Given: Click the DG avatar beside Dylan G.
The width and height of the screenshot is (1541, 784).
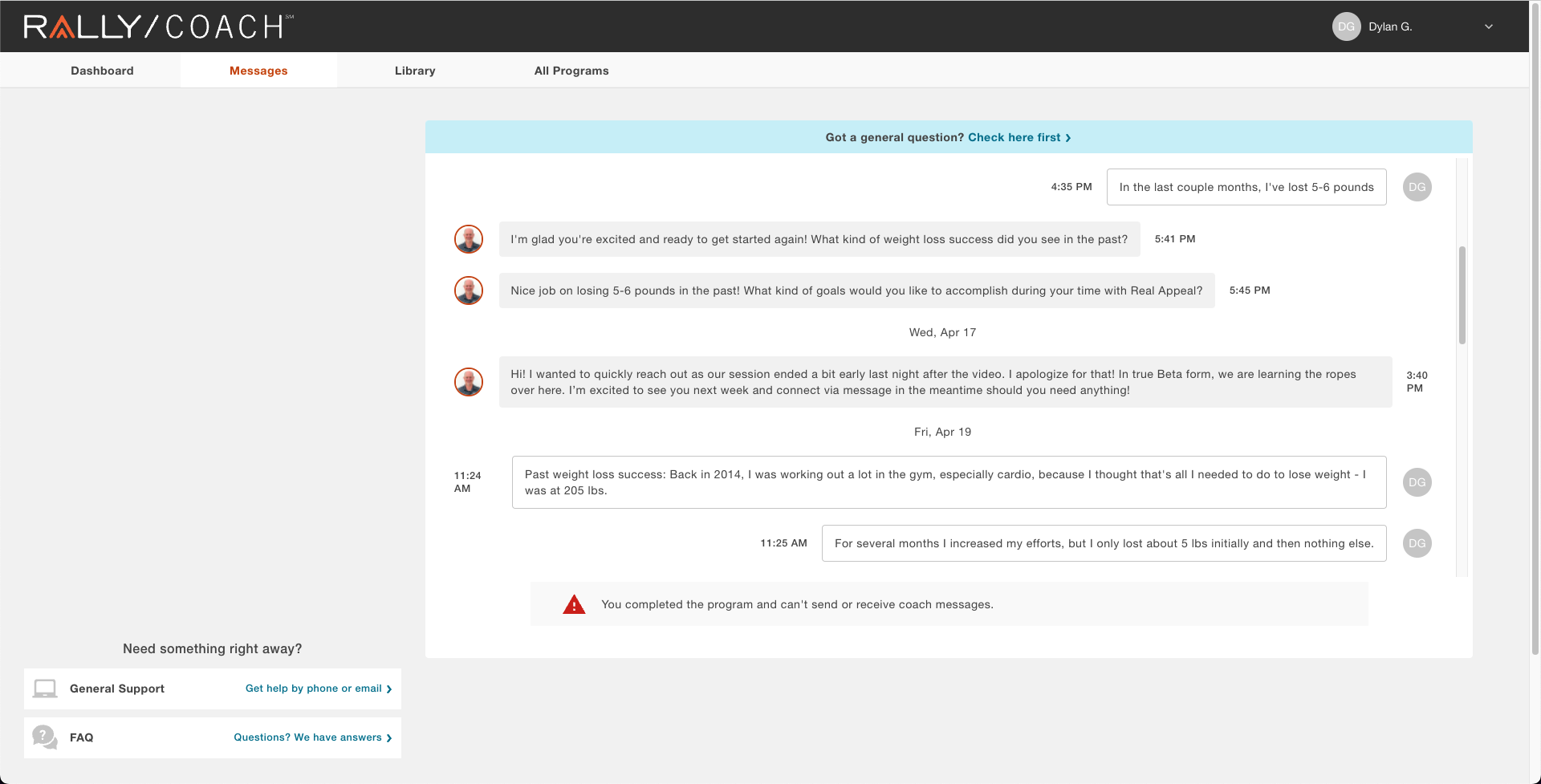Looking at the screenshot, I should tap(1346, 26).
